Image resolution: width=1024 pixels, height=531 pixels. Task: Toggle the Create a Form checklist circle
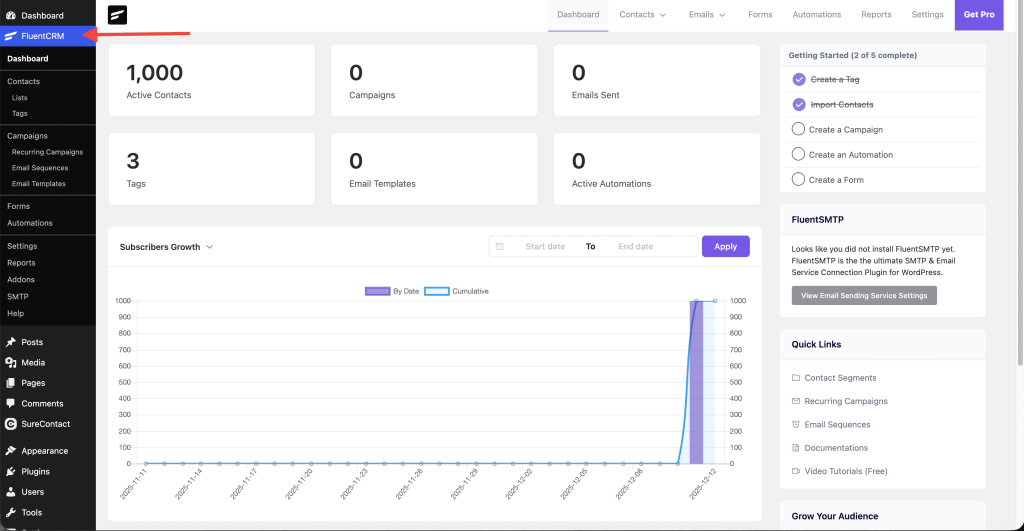tap(798, 179)
